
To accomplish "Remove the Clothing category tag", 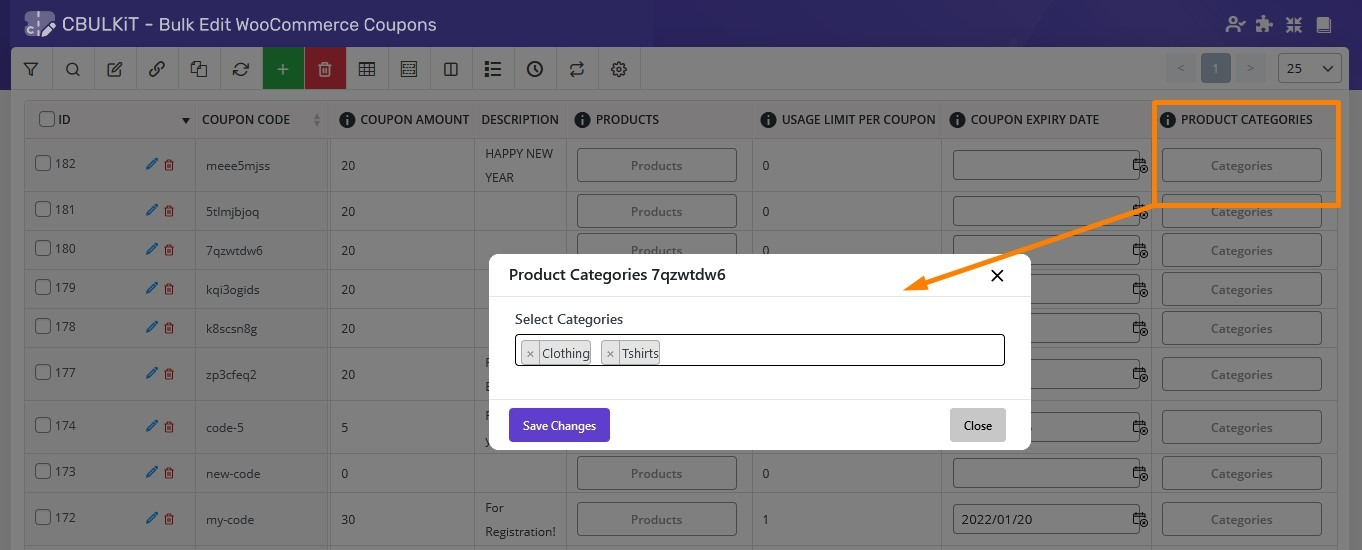I will pos(530,354).
